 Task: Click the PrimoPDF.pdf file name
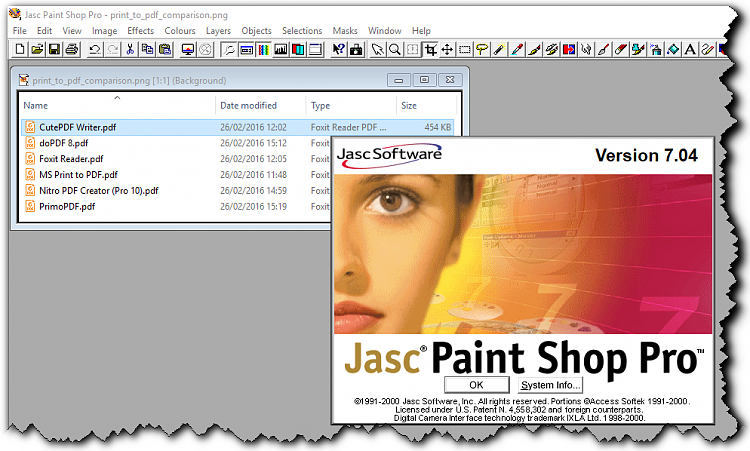(x=67, y=207)
